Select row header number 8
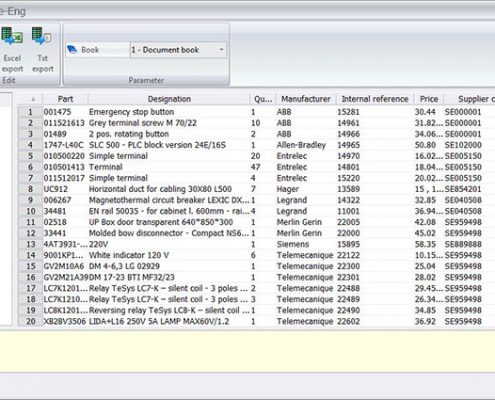This screenshot has width=495, height=400. point(30,189)
